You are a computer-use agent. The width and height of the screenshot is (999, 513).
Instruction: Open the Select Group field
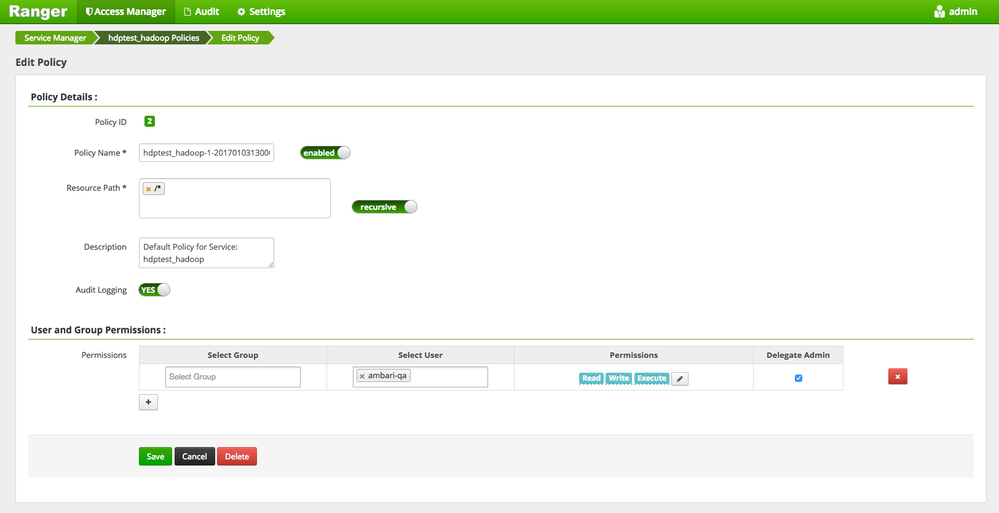pos(233,377)
